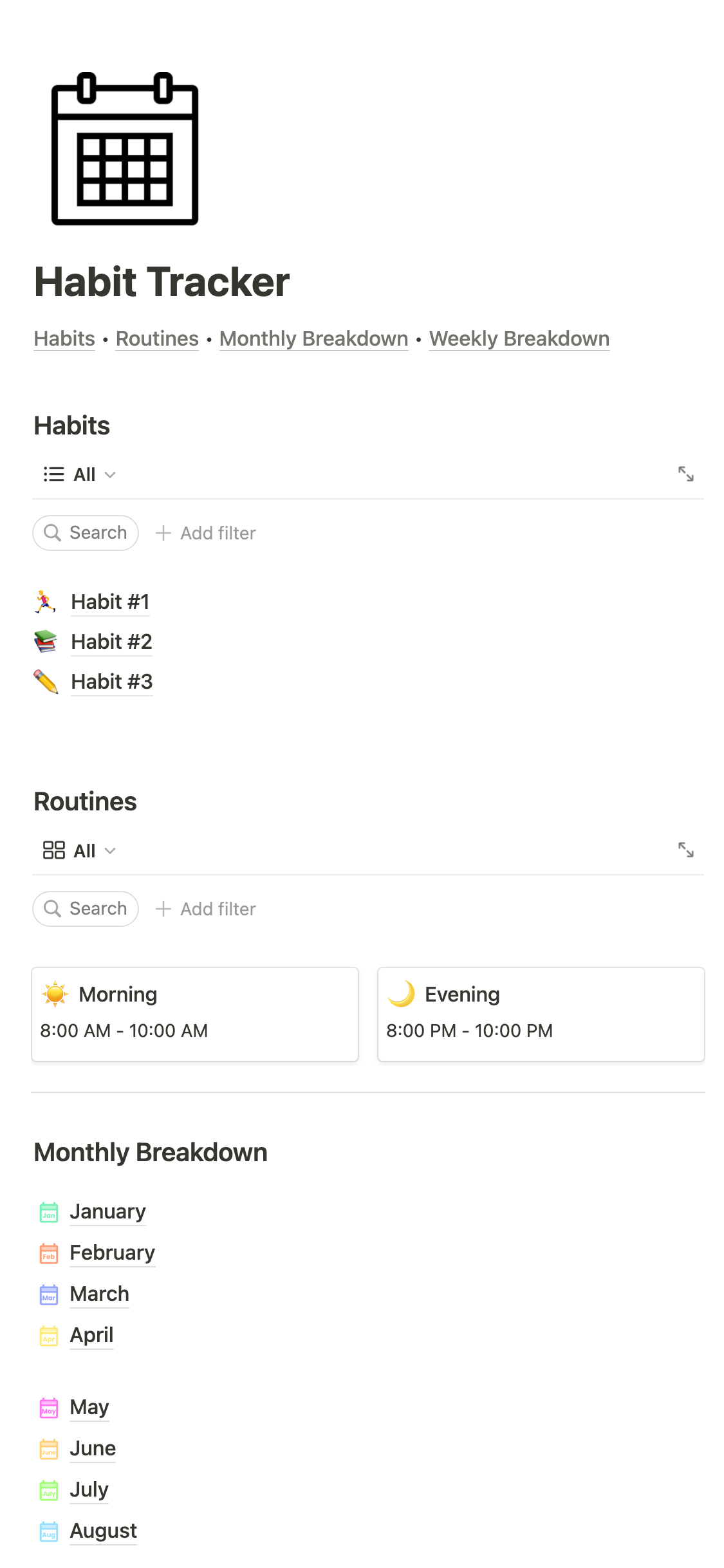Click the green January calendar icon
This screenshot has height=1568, width=724.
click(49, 1212)
